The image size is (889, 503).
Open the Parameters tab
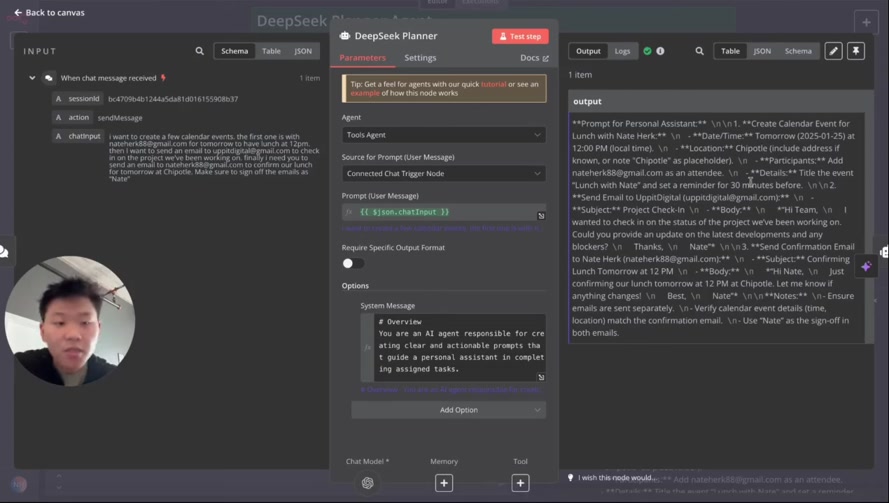pos(362,58)
